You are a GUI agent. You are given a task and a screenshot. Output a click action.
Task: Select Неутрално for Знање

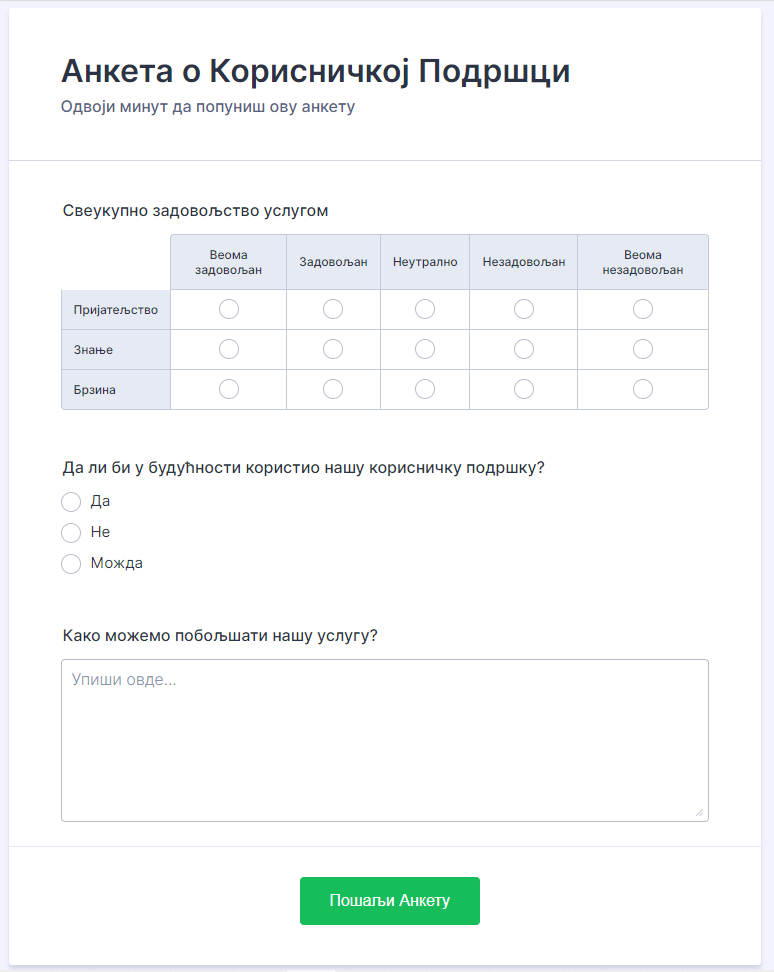click(425, 349)
